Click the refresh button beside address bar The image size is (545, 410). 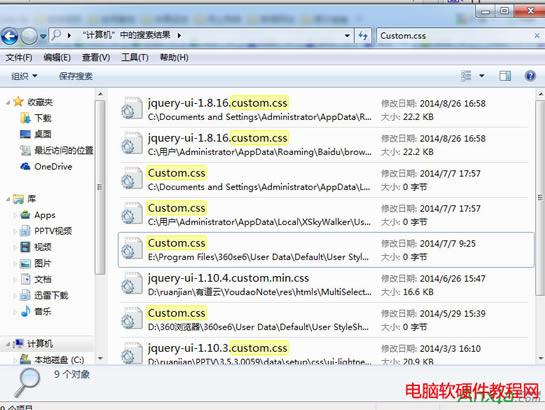(x=363, y=35)
